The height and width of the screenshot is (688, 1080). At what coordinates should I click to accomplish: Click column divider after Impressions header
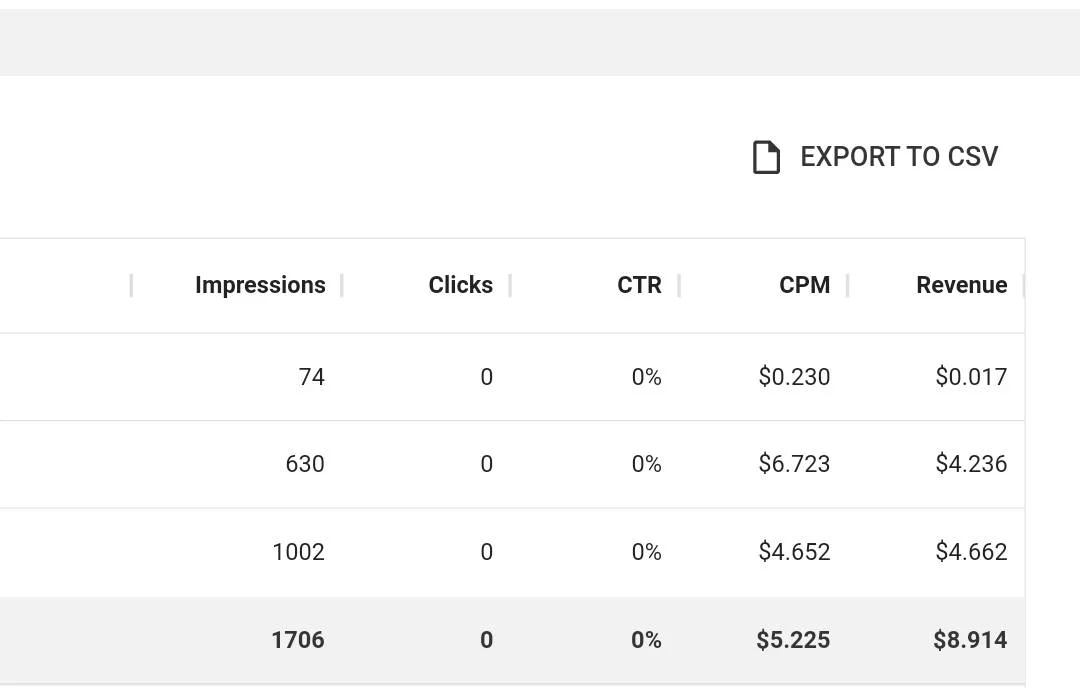[x=342, y=285]
